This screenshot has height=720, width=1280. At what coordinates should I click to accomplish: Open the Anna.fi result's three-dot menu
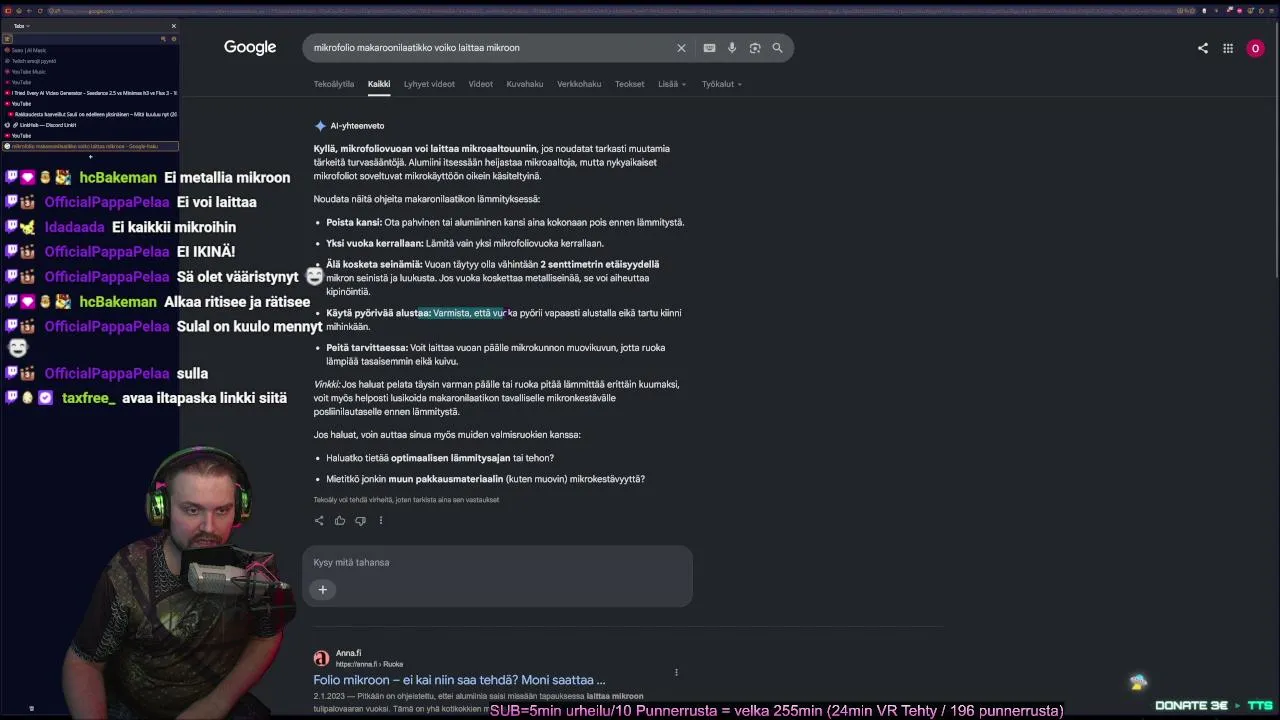pos(676,672)
